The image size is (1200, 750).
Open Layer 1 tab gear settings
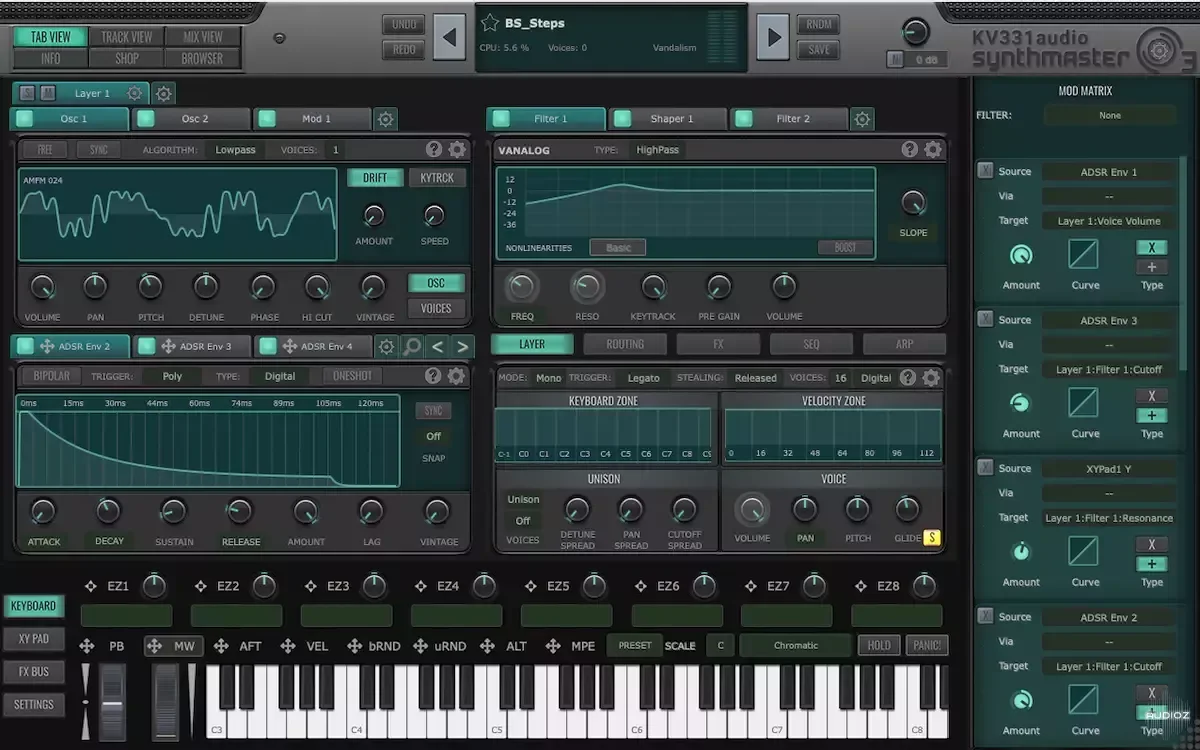(x=134, y=93)
